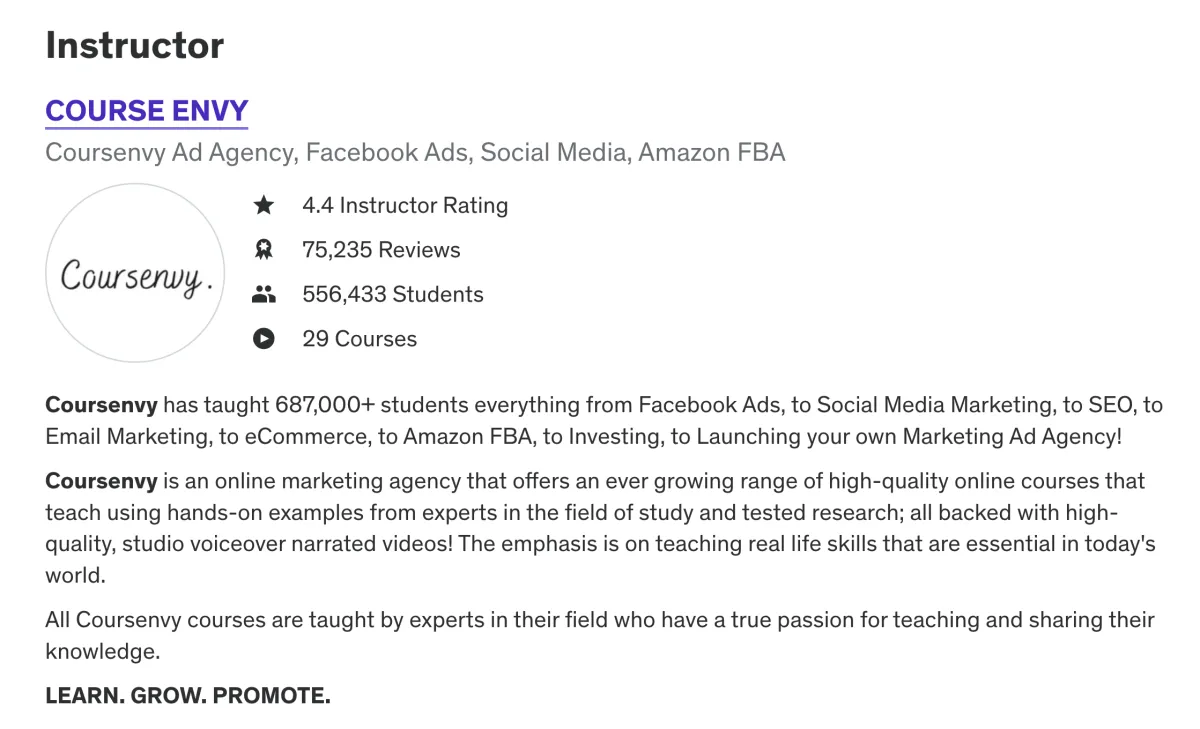The width and height of the screenshot is (1200, 729).
Task: Select the 4.4 Instructor Rating text
Action: click(x=405, y=205)
